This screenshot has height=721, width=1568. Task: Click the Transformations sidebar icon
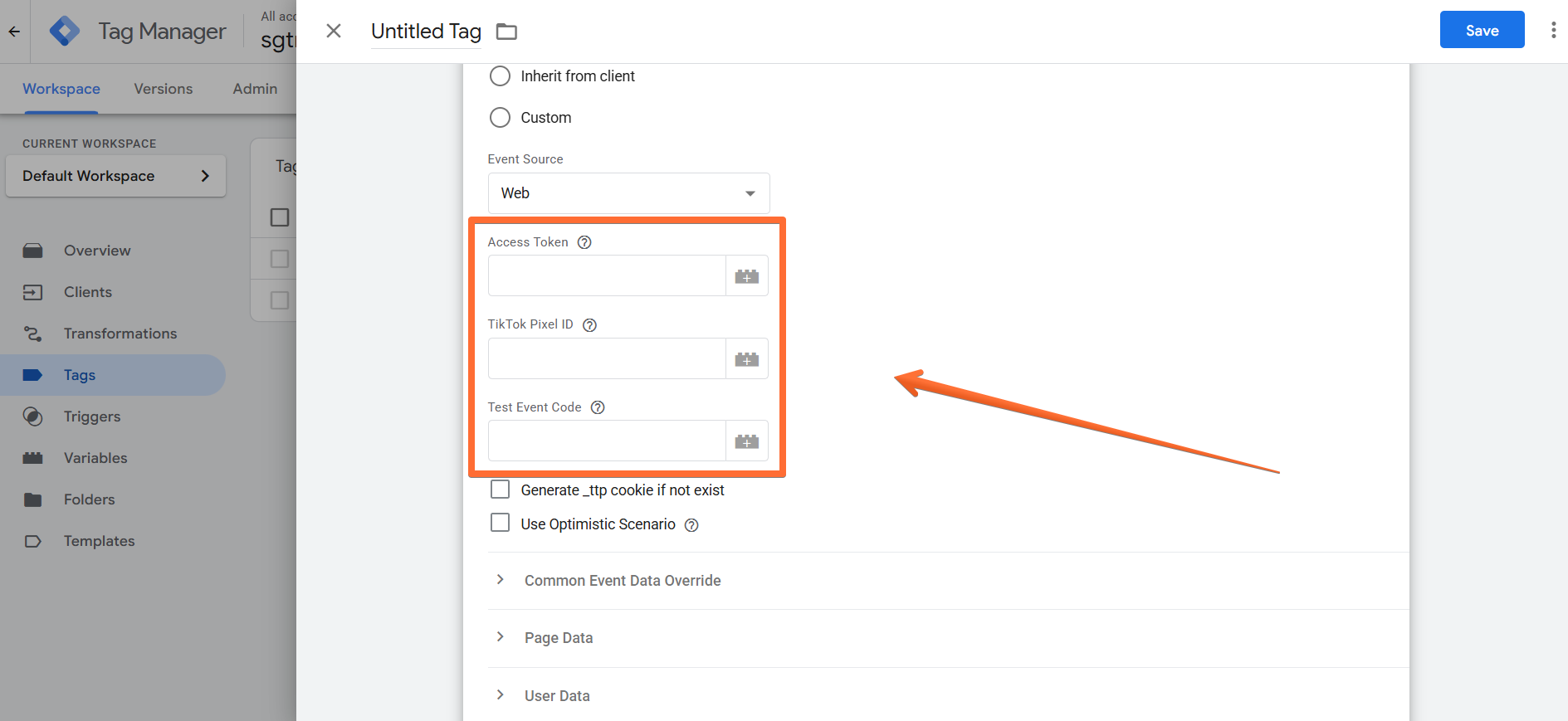(x=32, y=334)
